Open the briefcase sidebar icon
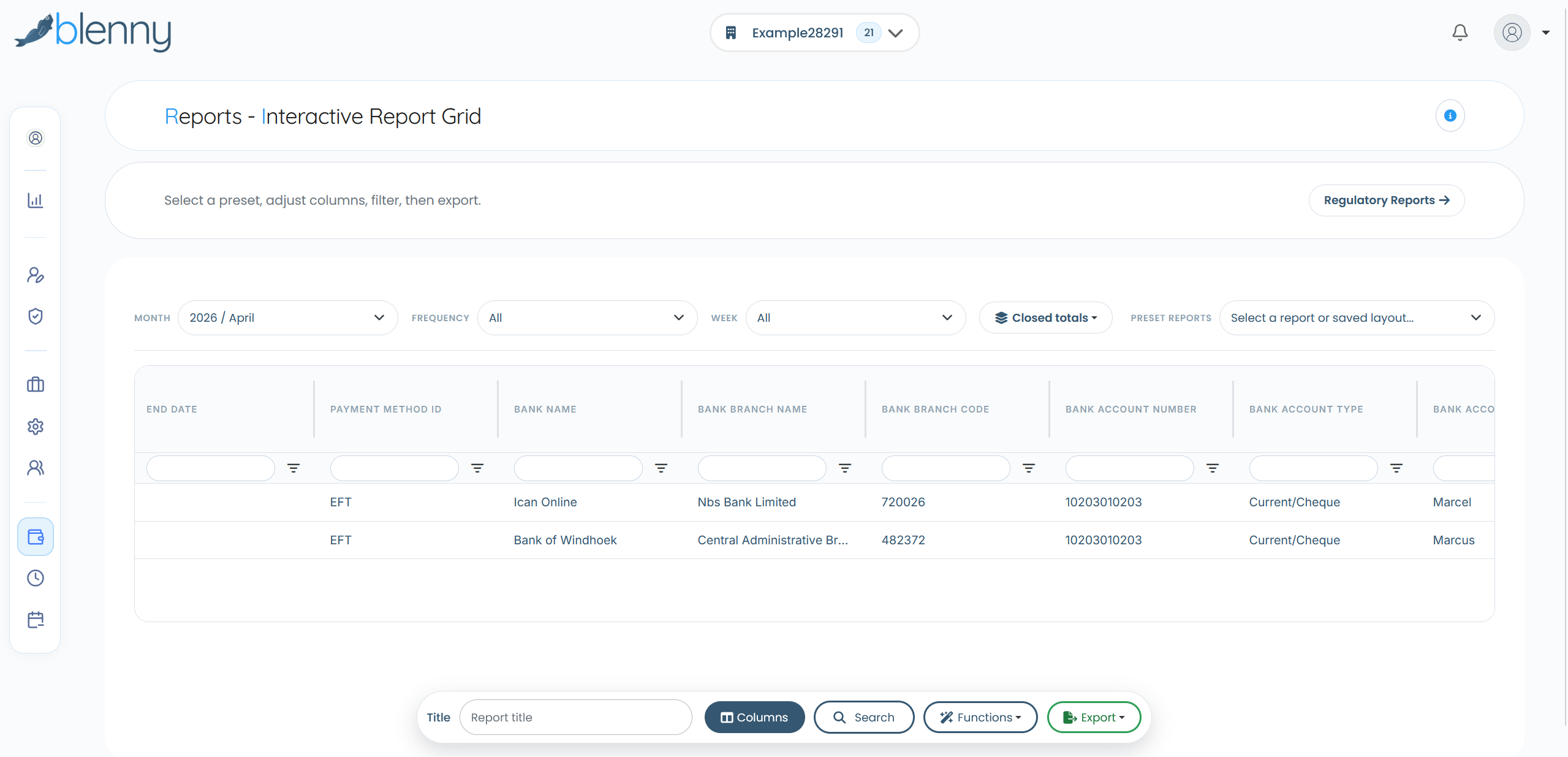 tap(36, 384)
